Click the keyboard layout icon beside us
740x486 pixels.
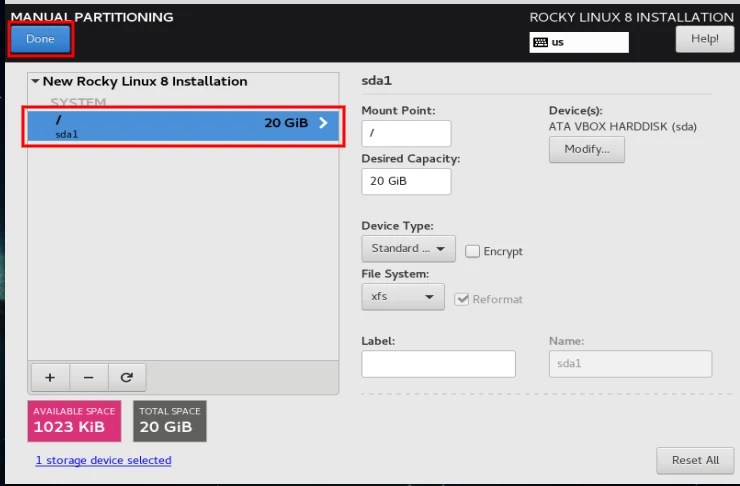(x=540, y=42)
